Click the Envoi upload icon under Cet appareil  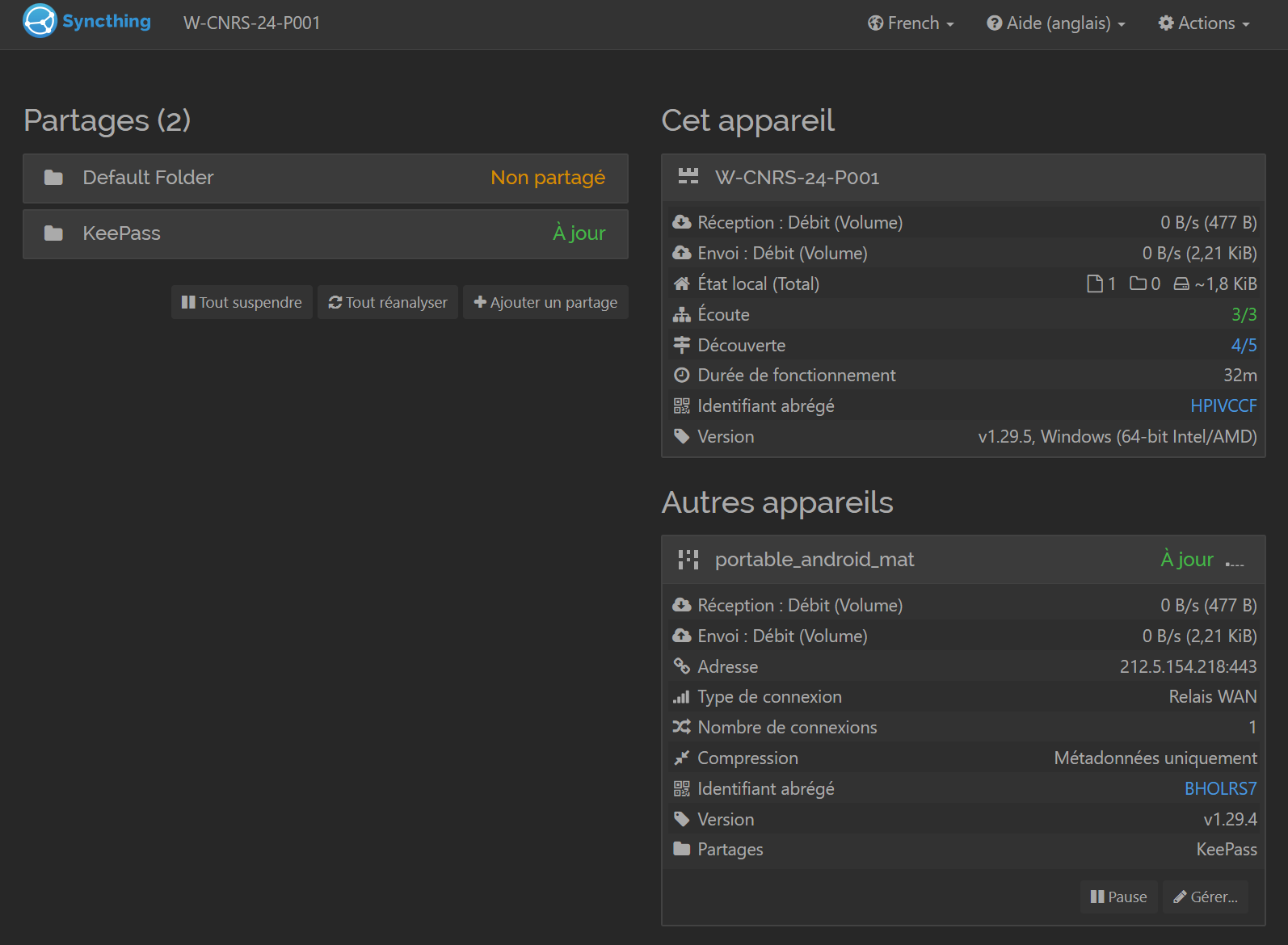682,253
